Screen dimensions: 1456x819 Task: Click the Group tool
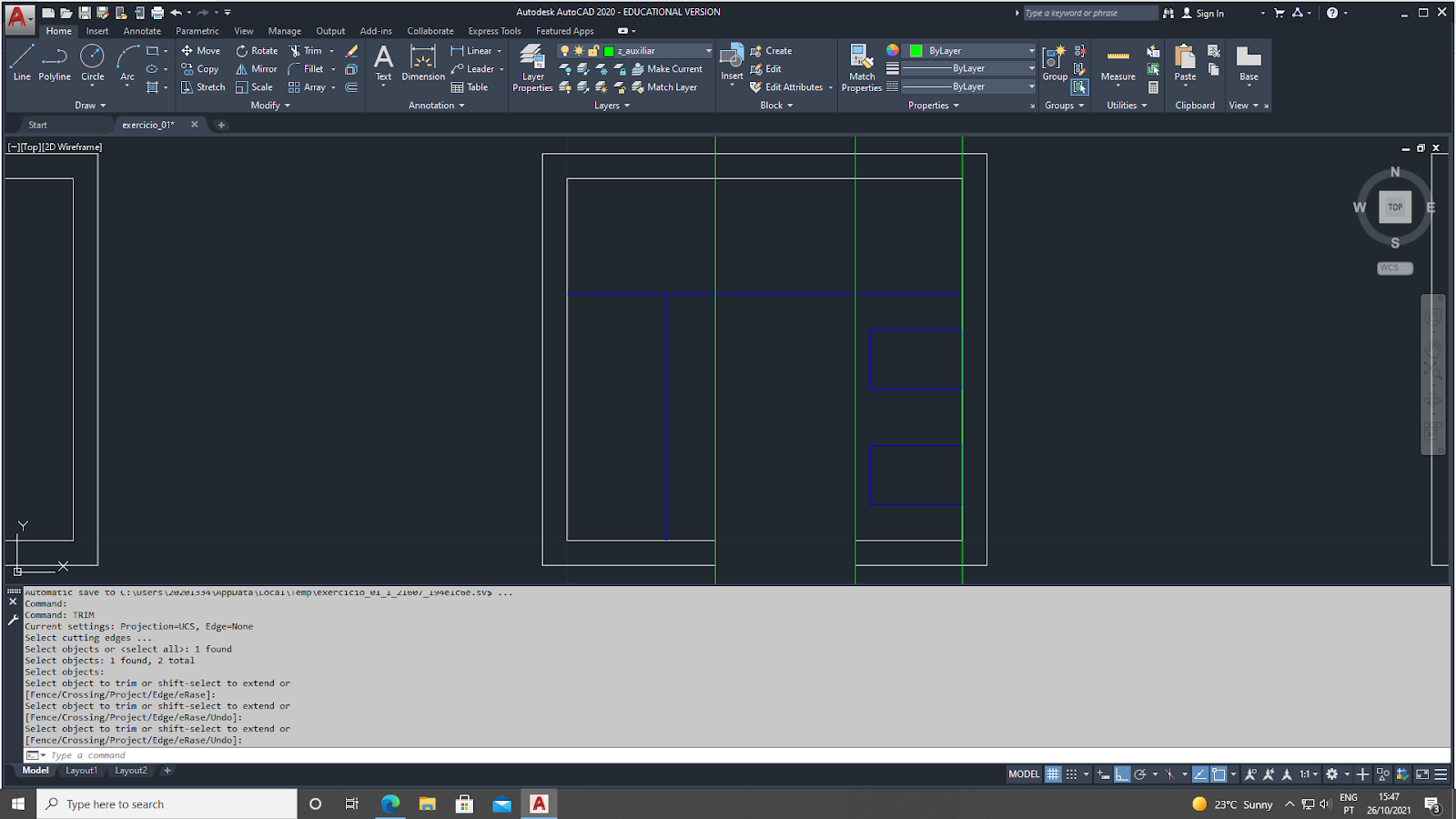(1055, 63)
